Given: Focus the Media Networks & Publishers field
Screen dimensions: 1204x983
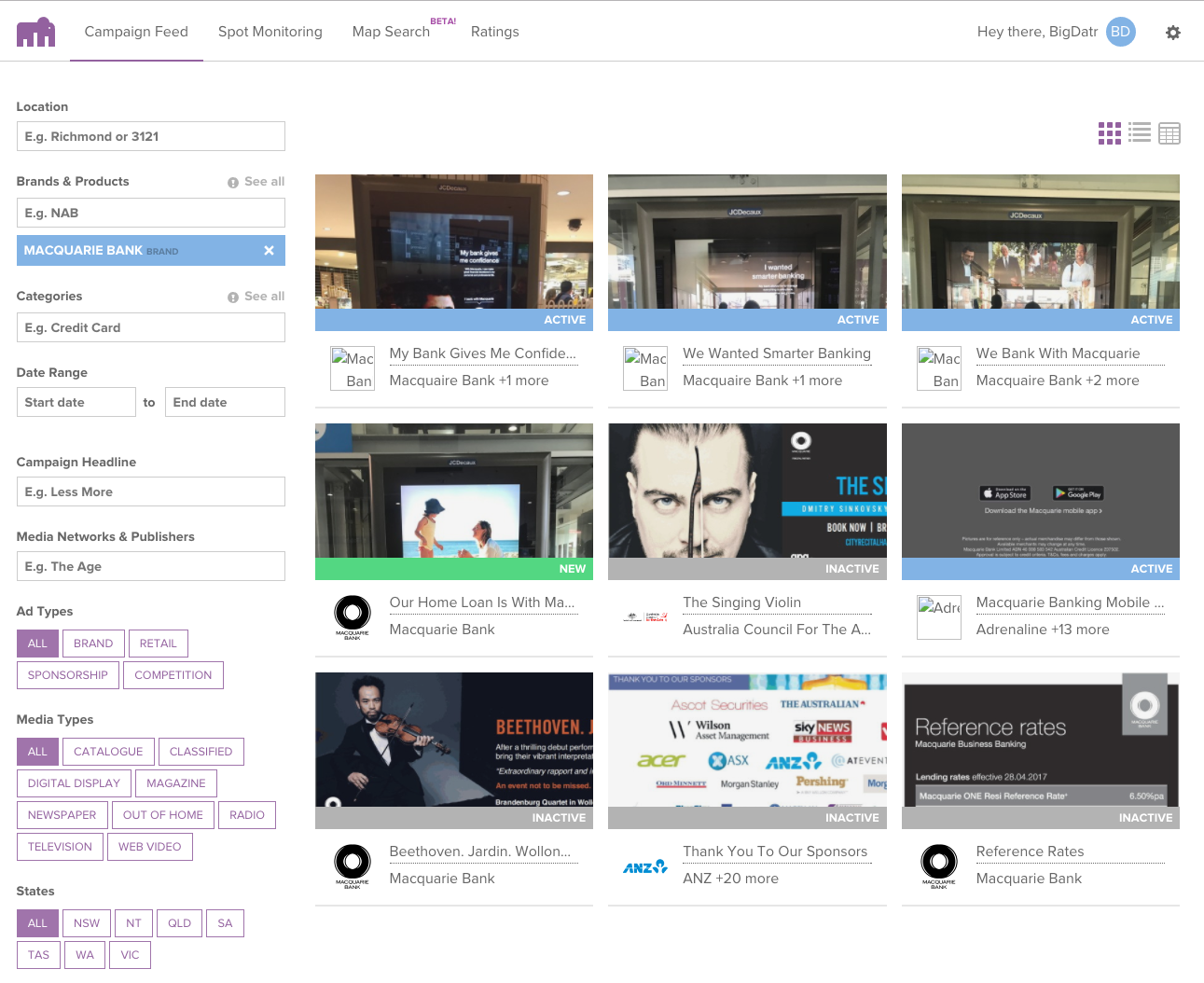Looking at the screenshot, I should click(x=151, y=566).
